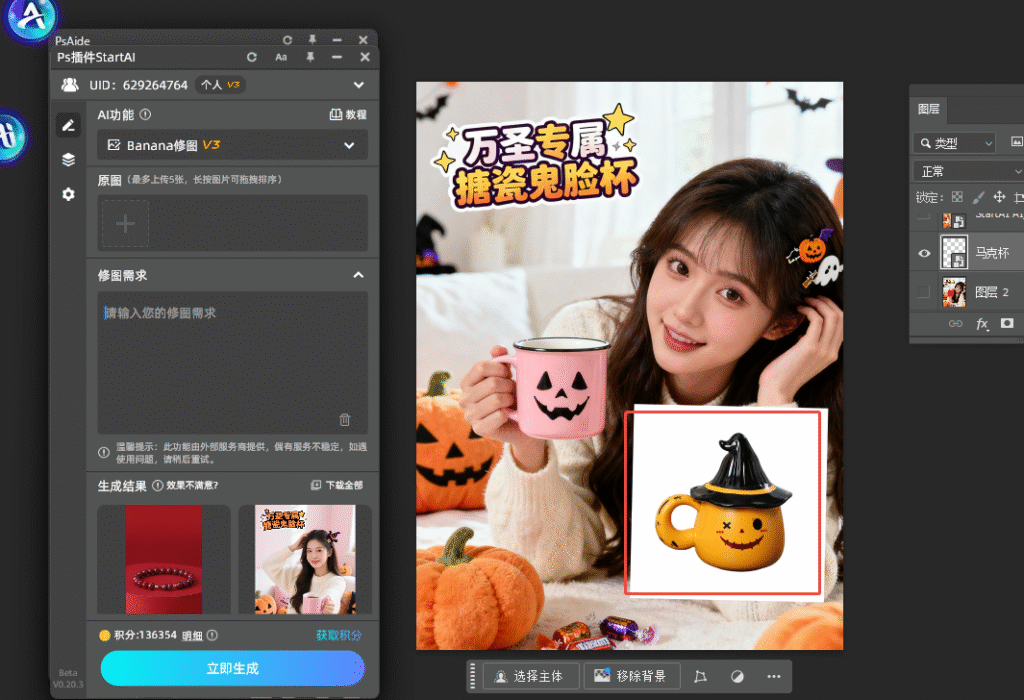Show the 图层 2 layer via its visibility box

[x=924, y=292]
